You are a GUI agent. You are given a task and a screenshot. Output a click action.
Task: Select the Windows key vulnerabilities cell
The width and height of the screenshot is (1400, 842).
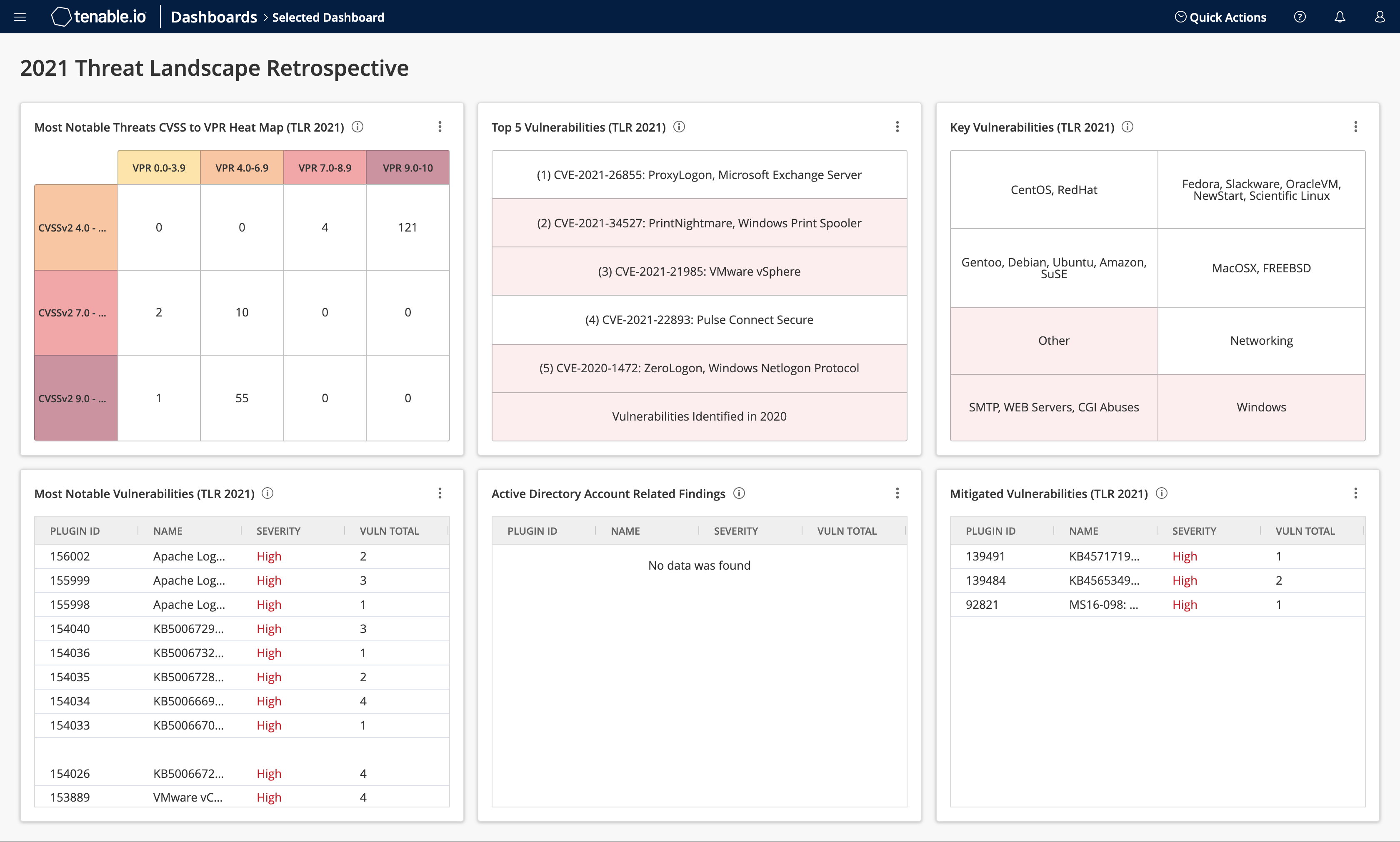[x=1262, y=407]
